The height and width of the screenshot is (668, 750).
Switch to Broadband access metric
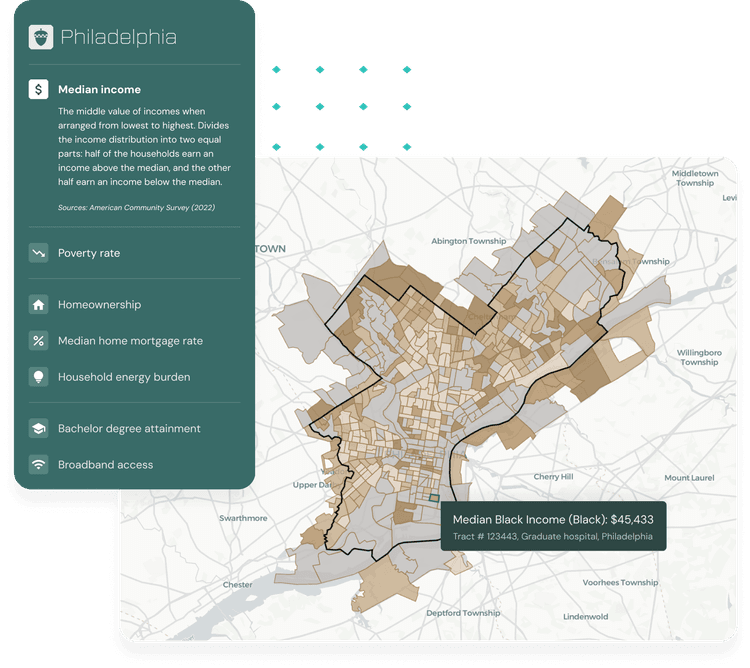coord(105,465)
